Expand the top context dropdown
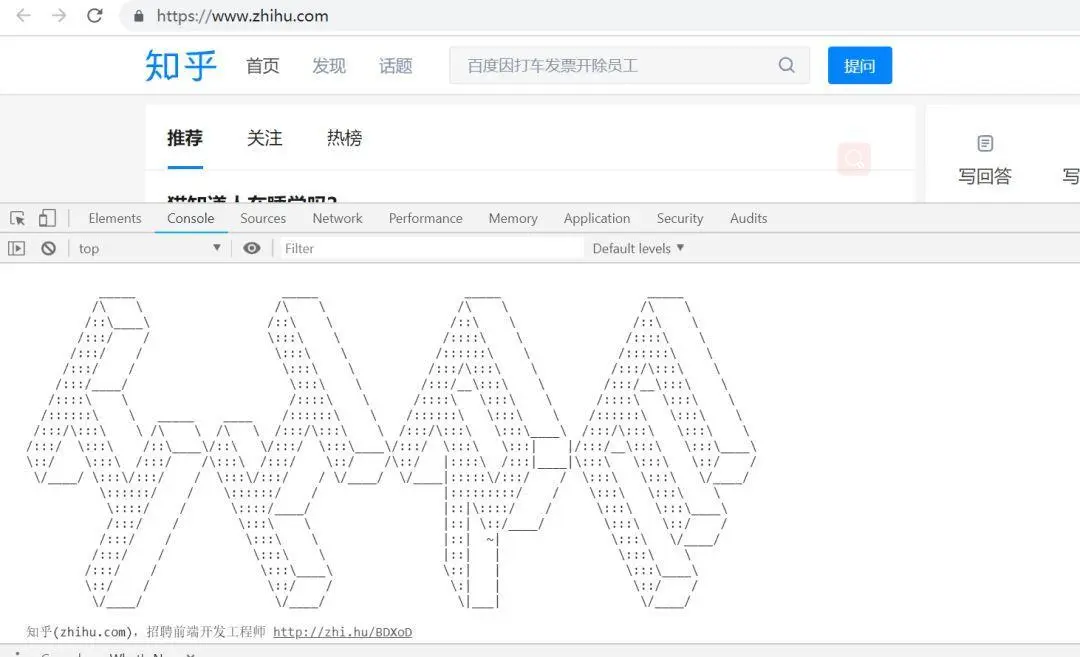Viewport: 1080px width, 657px height. coord(149,248)
